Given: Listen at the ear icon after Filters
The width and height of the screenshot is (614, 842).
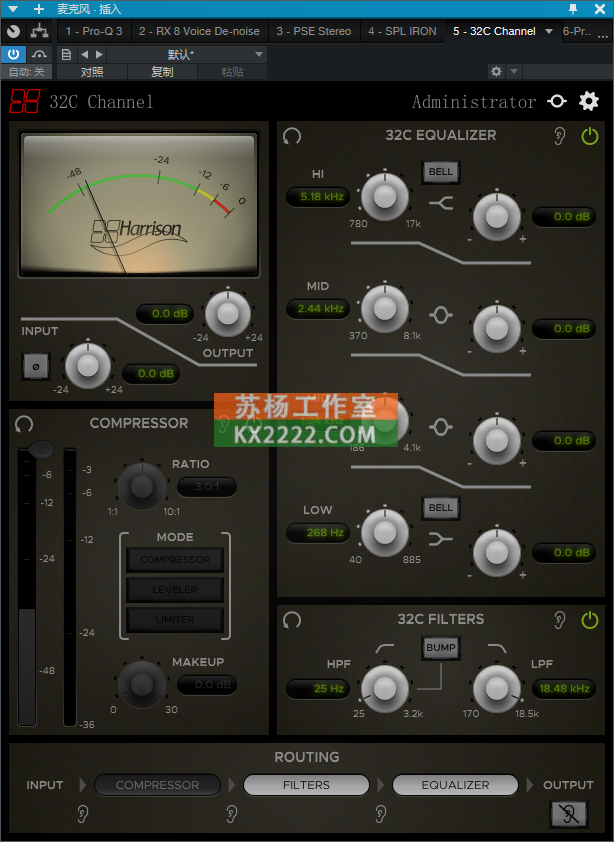Looking at the screenshot, I should (x=380, y=814).
